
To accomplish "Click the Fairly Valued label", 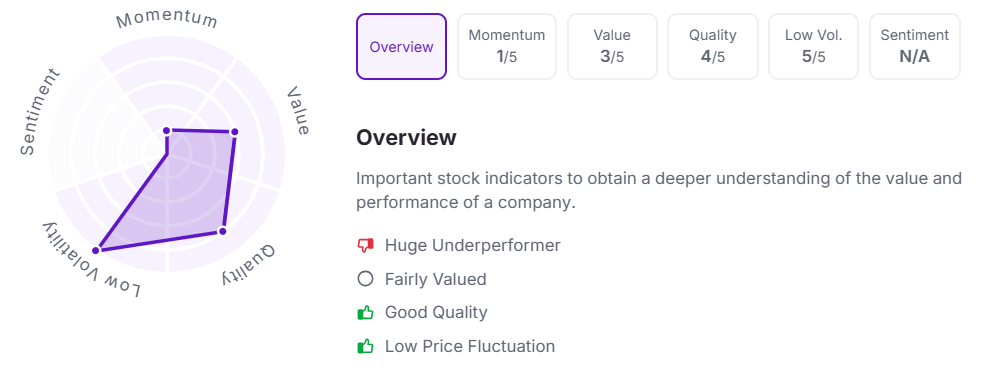I will tap(435, 279).
